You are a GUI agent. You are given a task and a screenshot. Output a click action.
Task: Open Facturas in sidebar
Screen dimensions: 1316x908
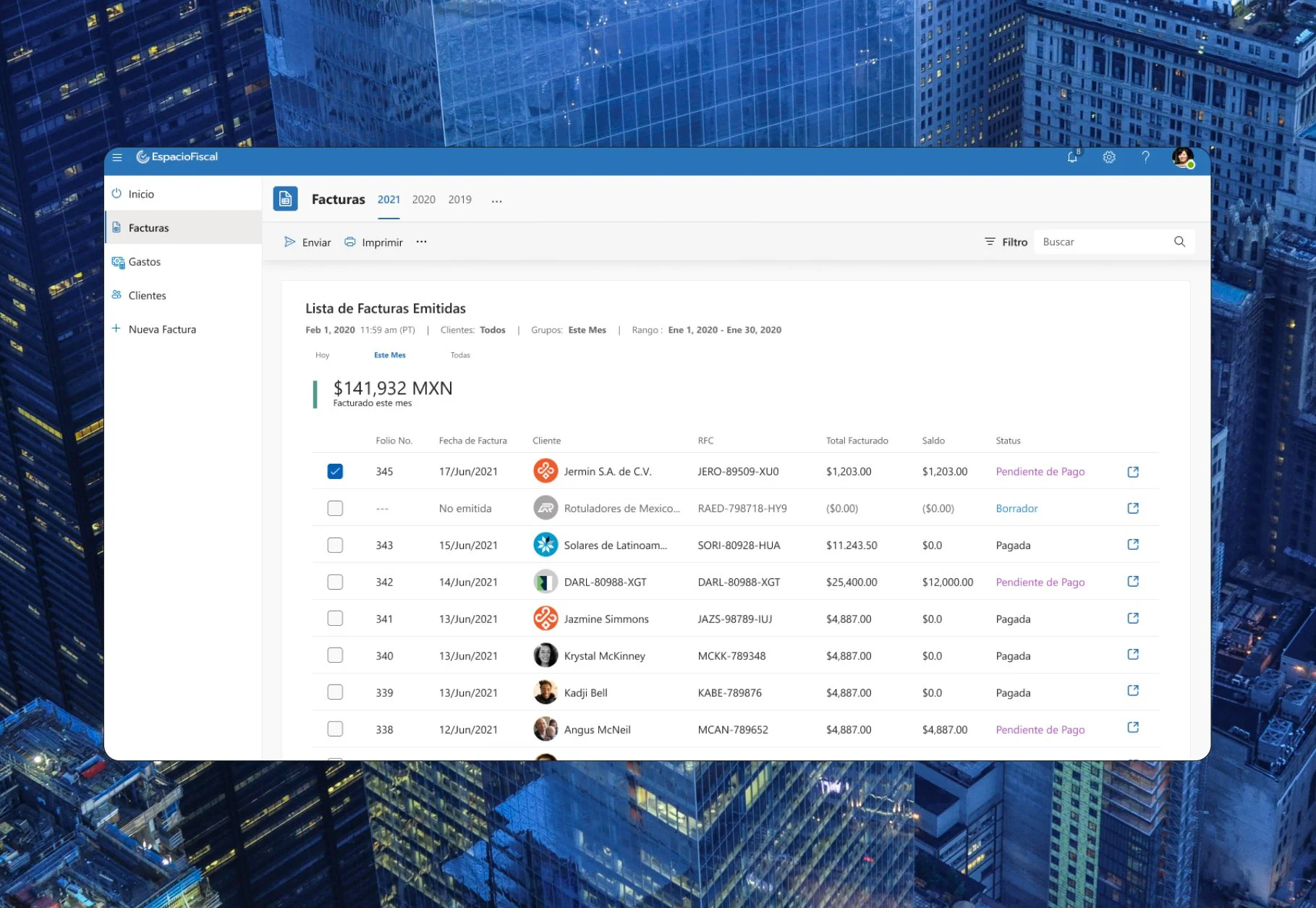click(183, 228)
